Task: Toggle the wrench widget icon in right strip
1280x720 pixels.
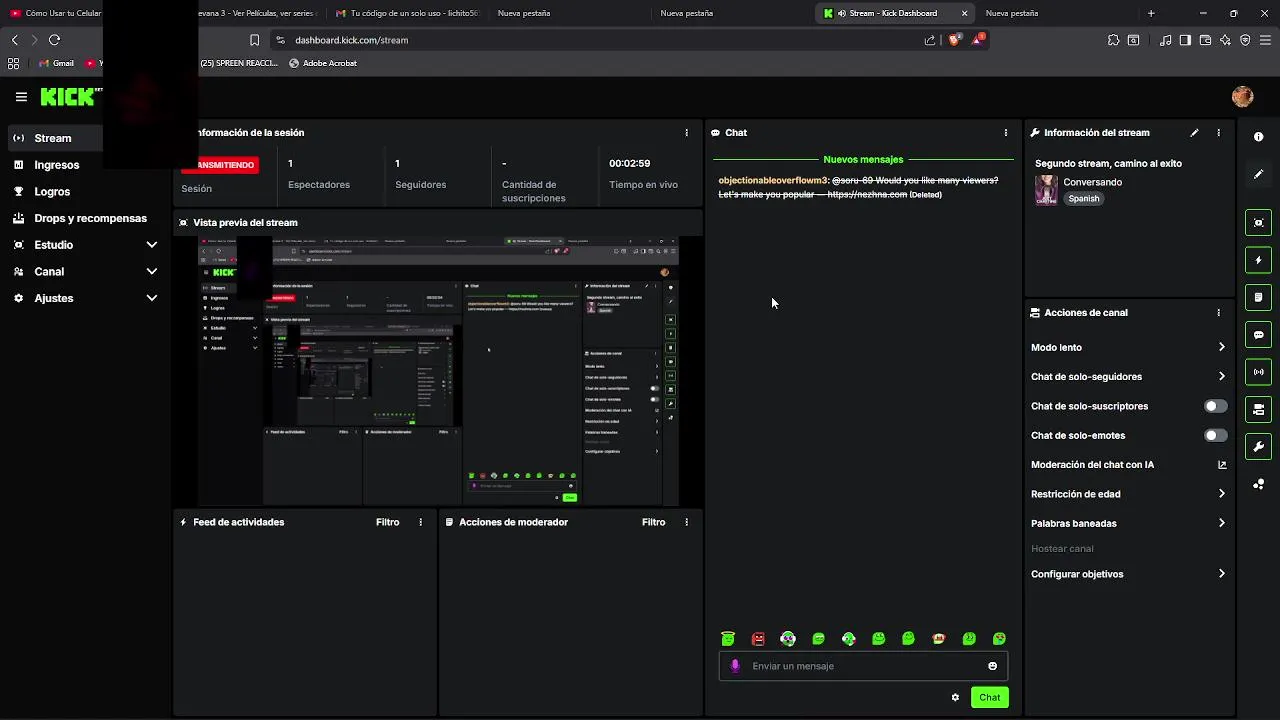Action: (1258, 447)
